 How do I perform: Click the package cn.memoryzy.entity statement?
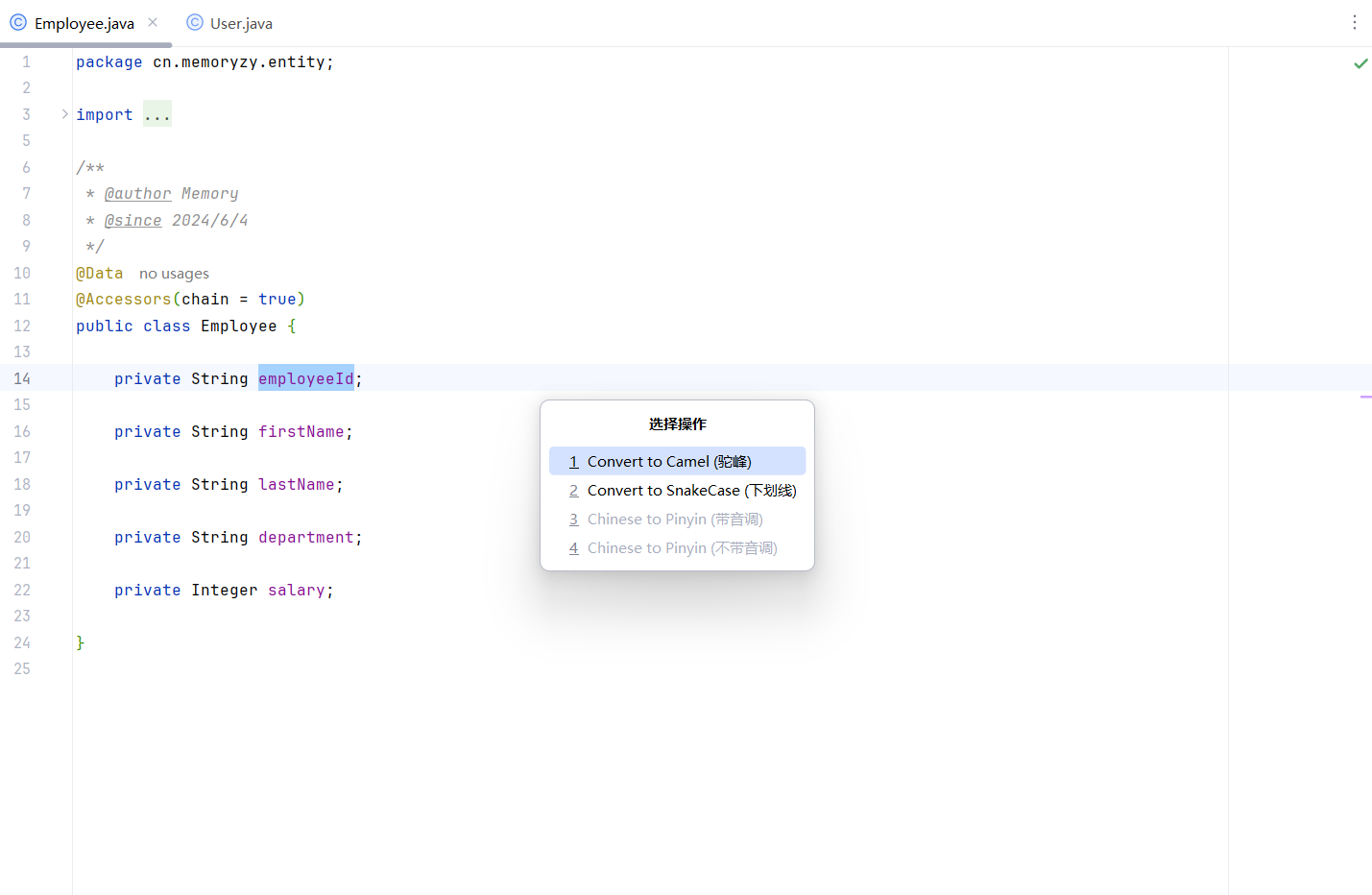tap(205, 61)
